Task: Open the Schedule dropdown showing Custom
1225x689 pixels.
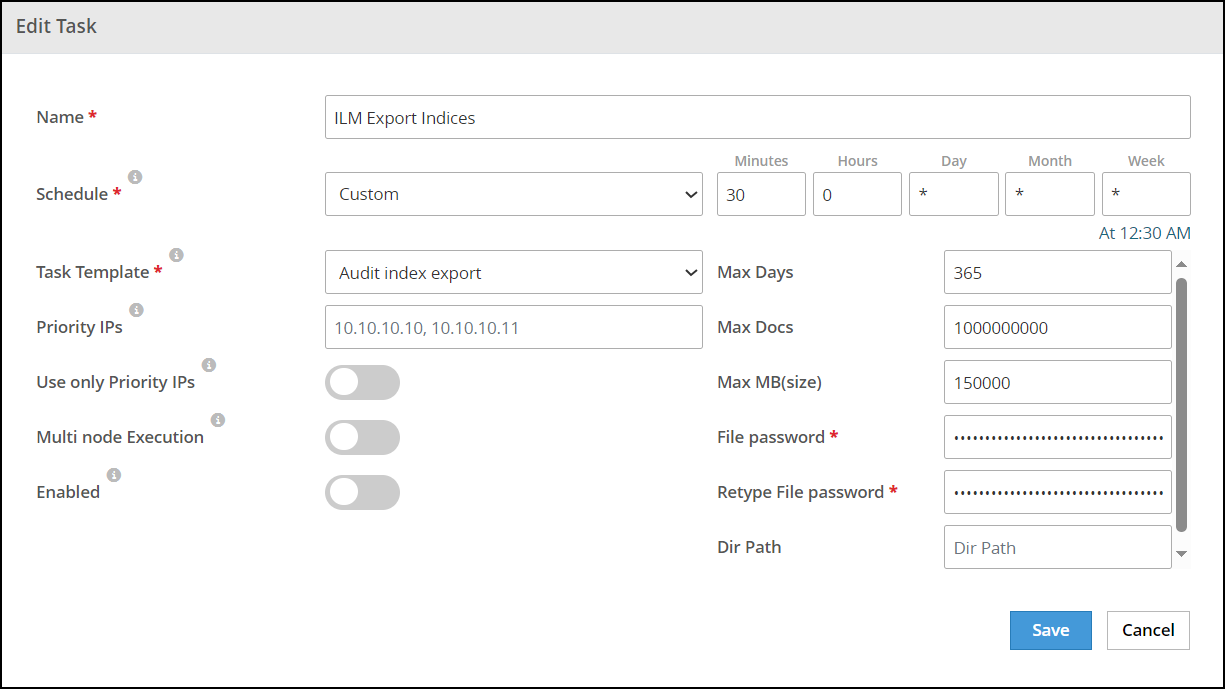Action: tap(513, 194)
